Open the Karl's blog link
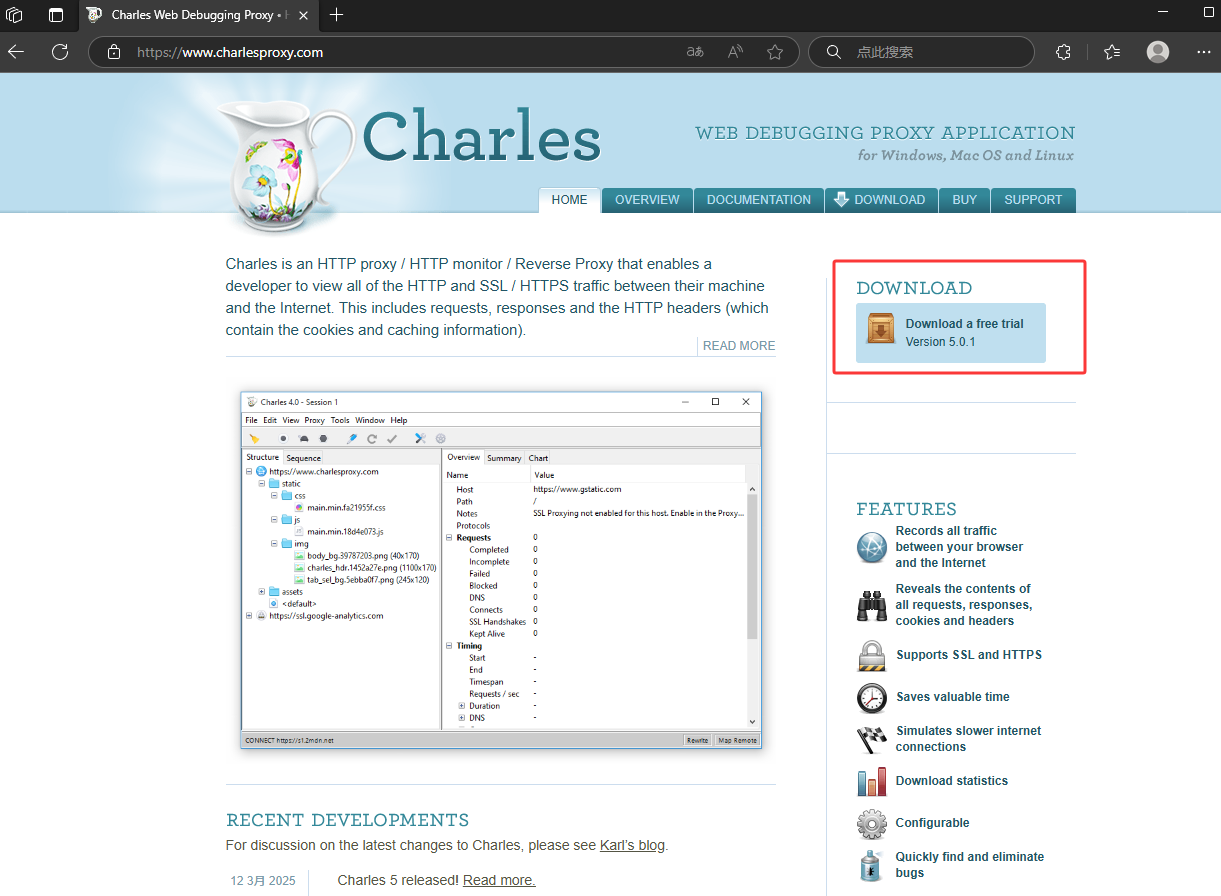 tap(632, 845)
